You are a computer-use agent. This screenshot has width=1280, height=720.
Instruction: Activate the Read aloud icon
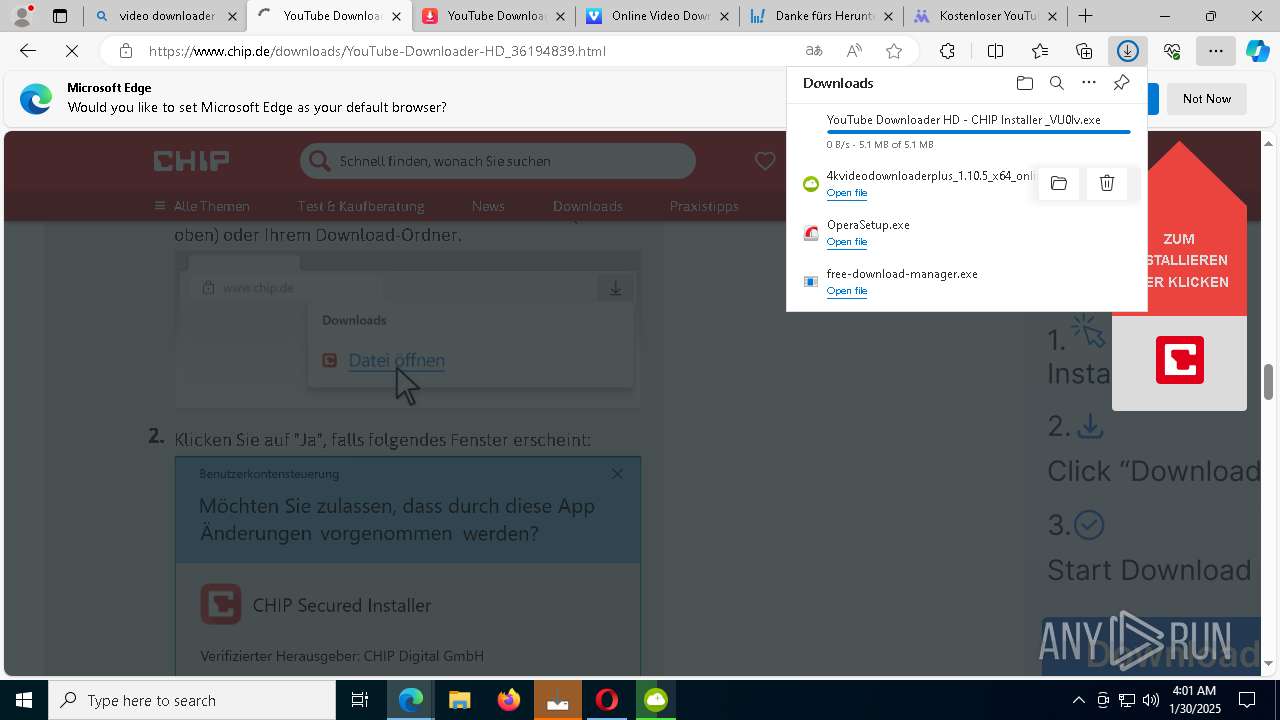click(x=854, y=51)
